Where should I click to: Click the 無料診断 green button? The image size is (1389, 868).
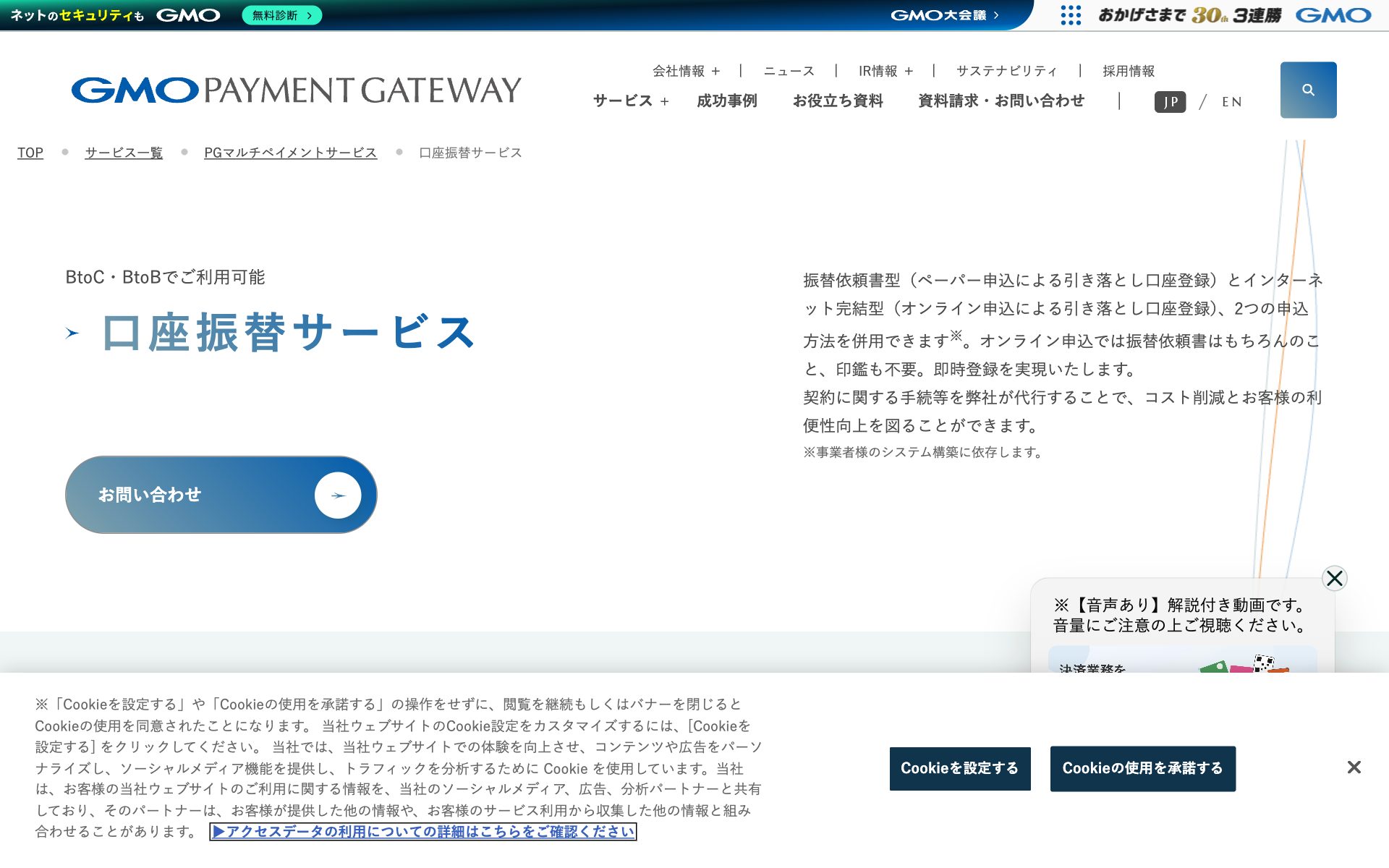tap(281, 15)
